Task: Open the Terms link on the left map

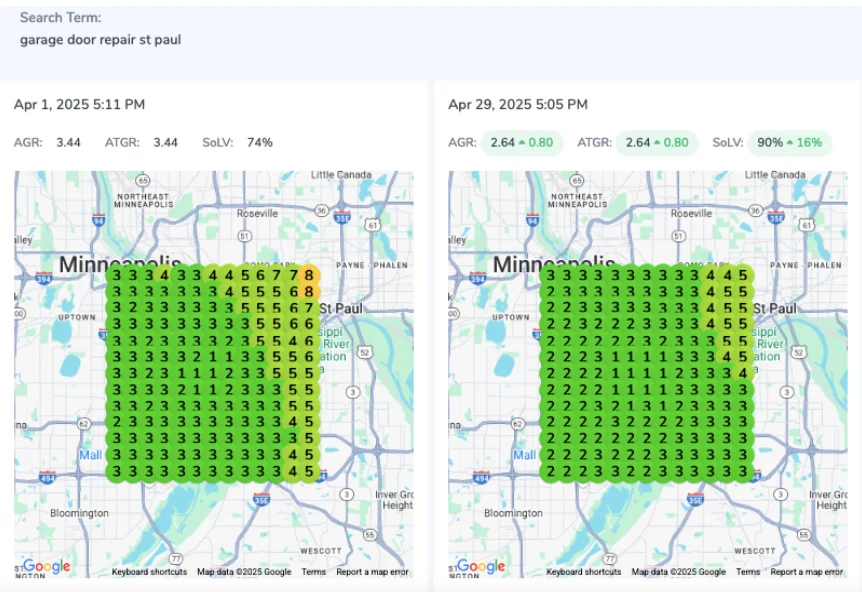Action: click(314, 572)
